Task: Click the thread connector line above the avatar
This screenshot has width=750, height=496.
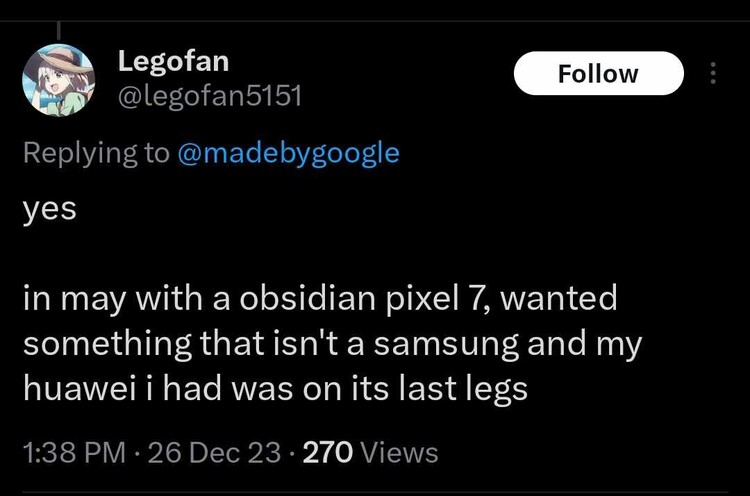Action: pyautogui.click(x=58, y=35)
